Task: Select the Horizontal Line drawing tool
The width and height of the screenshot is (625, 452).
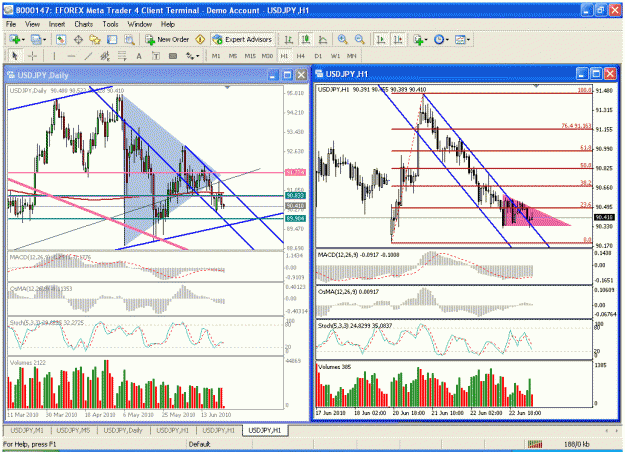Action: coord(71,56)
